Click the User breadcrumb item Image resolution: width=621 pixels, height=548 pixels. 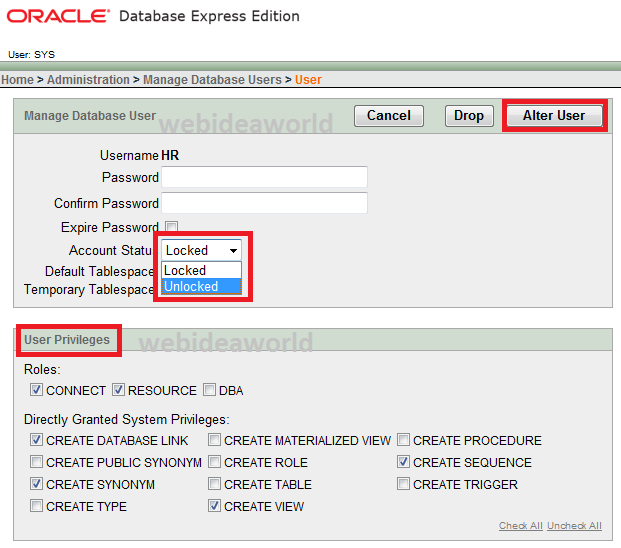coord(308,80)
